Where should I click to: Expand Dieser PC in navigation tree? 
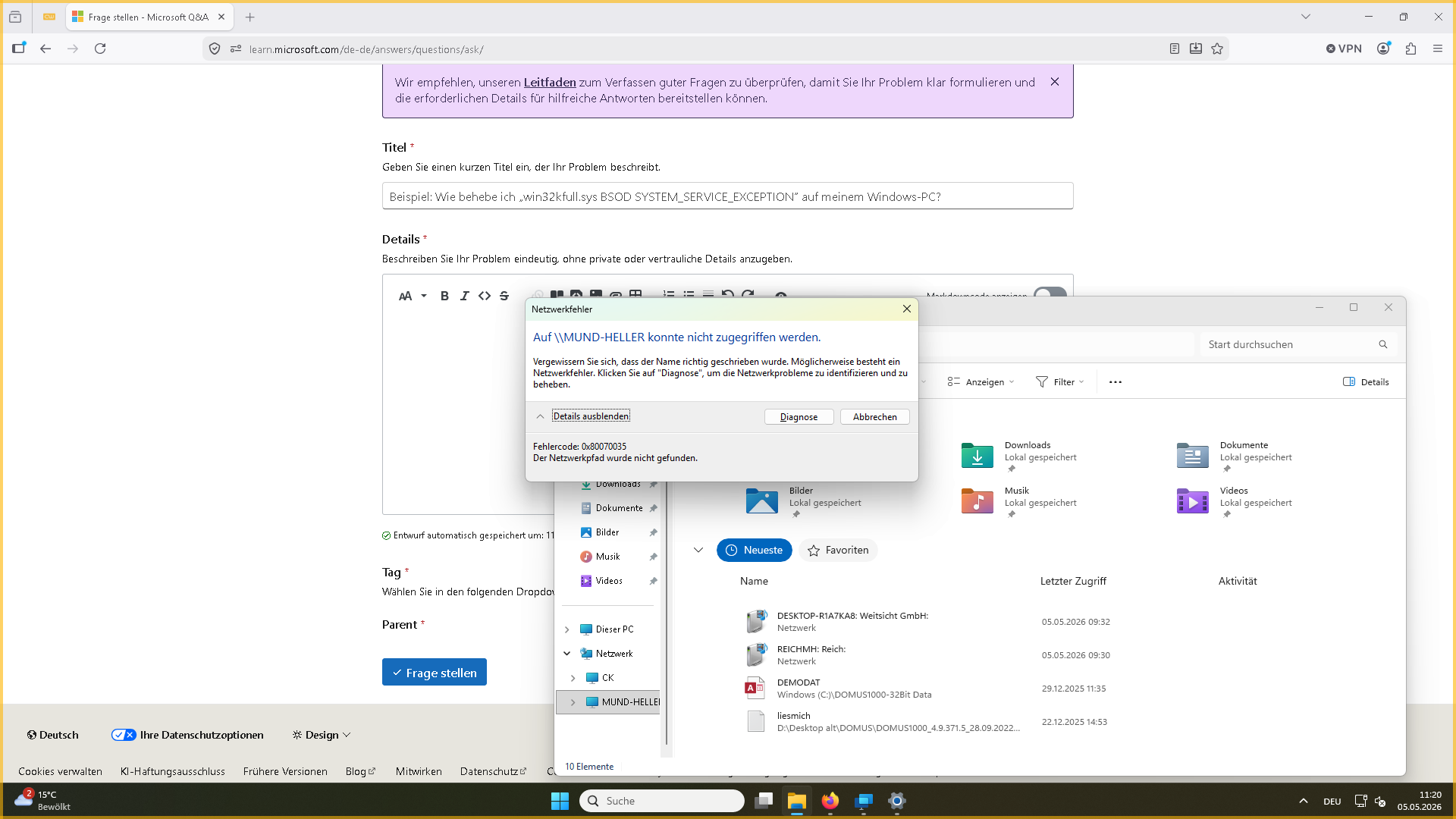(566, 629)
